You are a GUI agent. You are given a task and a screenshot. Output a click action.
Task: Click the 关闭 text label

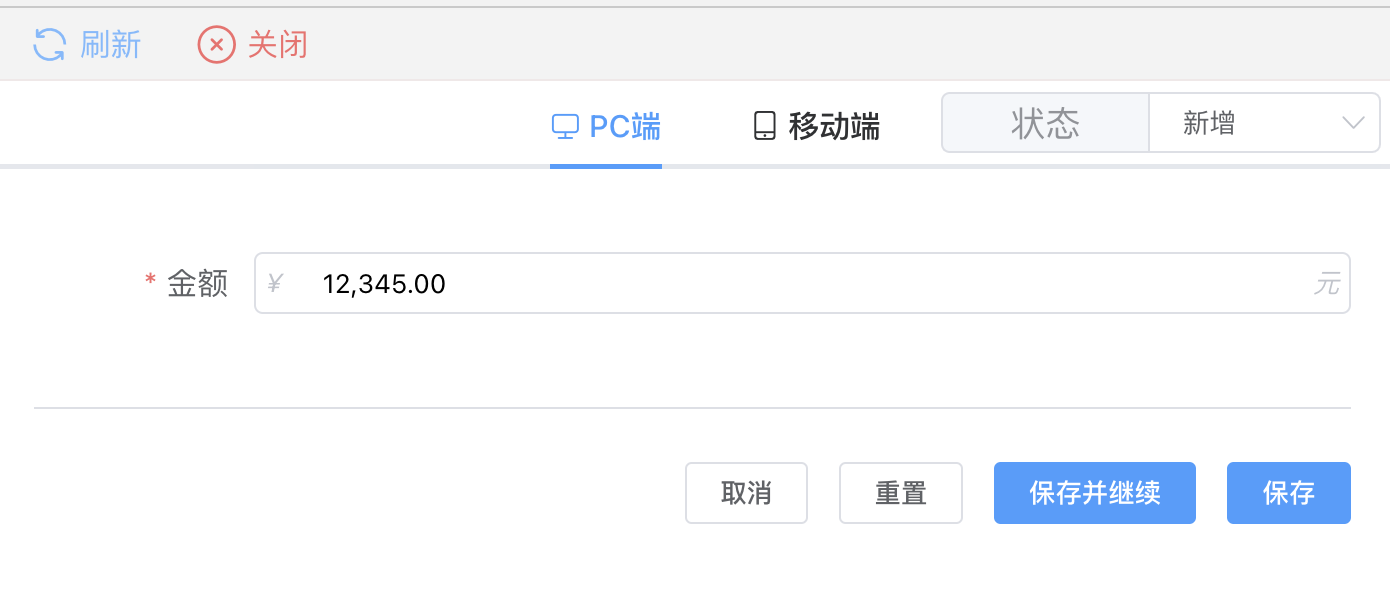pos(277,45)
